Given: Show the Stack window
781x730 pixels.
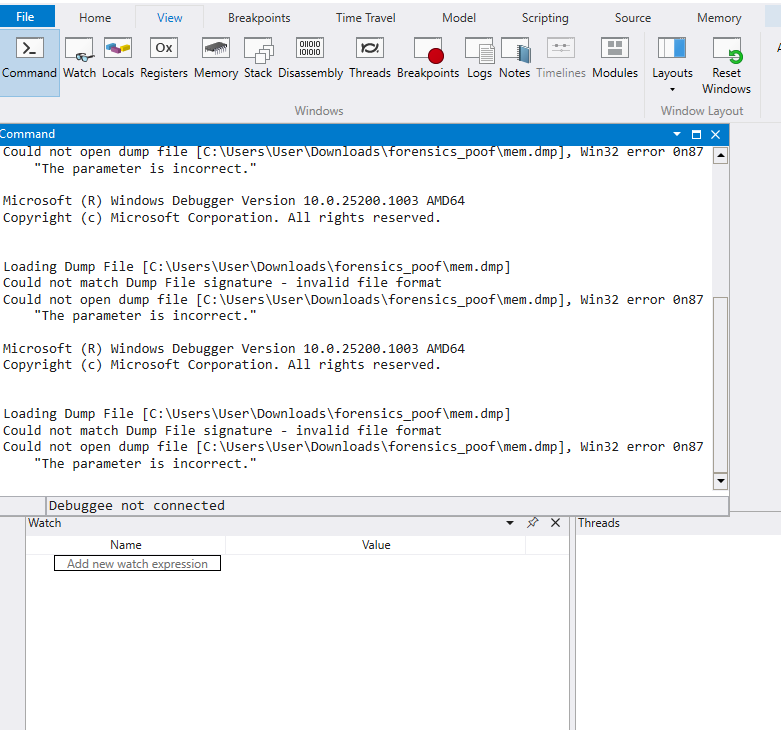Looking at the screenshot, I should pos(258,59).
